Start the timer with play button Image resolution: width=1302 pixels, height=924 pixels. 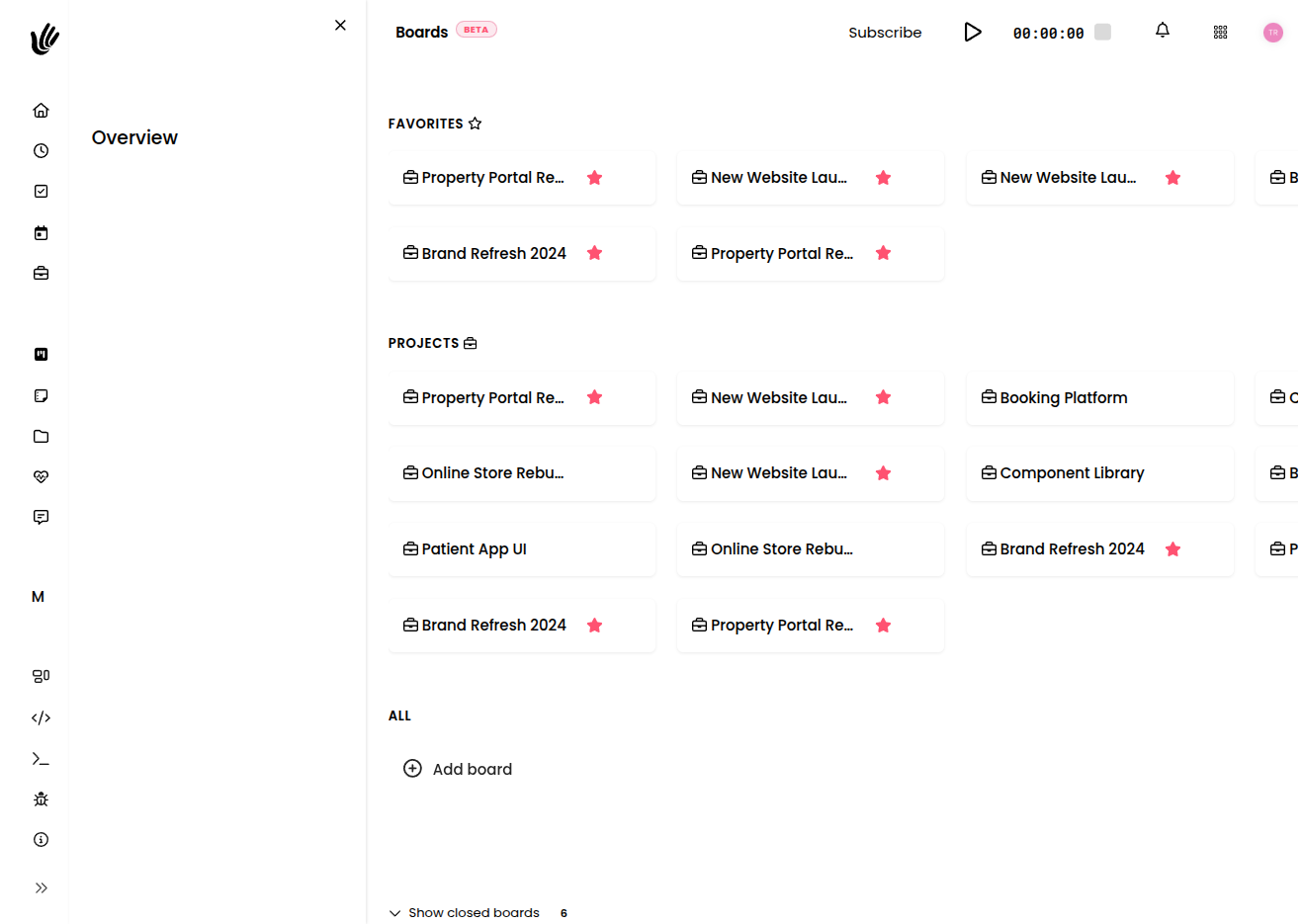tap(973, 33)
